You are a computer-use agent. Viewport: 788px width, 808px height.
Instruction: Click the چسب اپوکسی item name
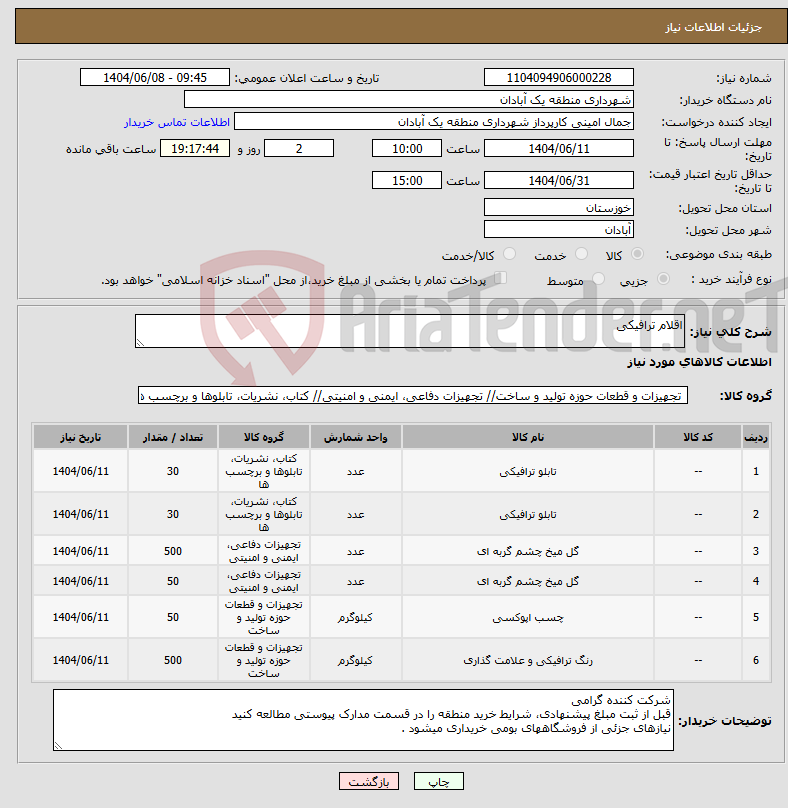pos(528,617)
